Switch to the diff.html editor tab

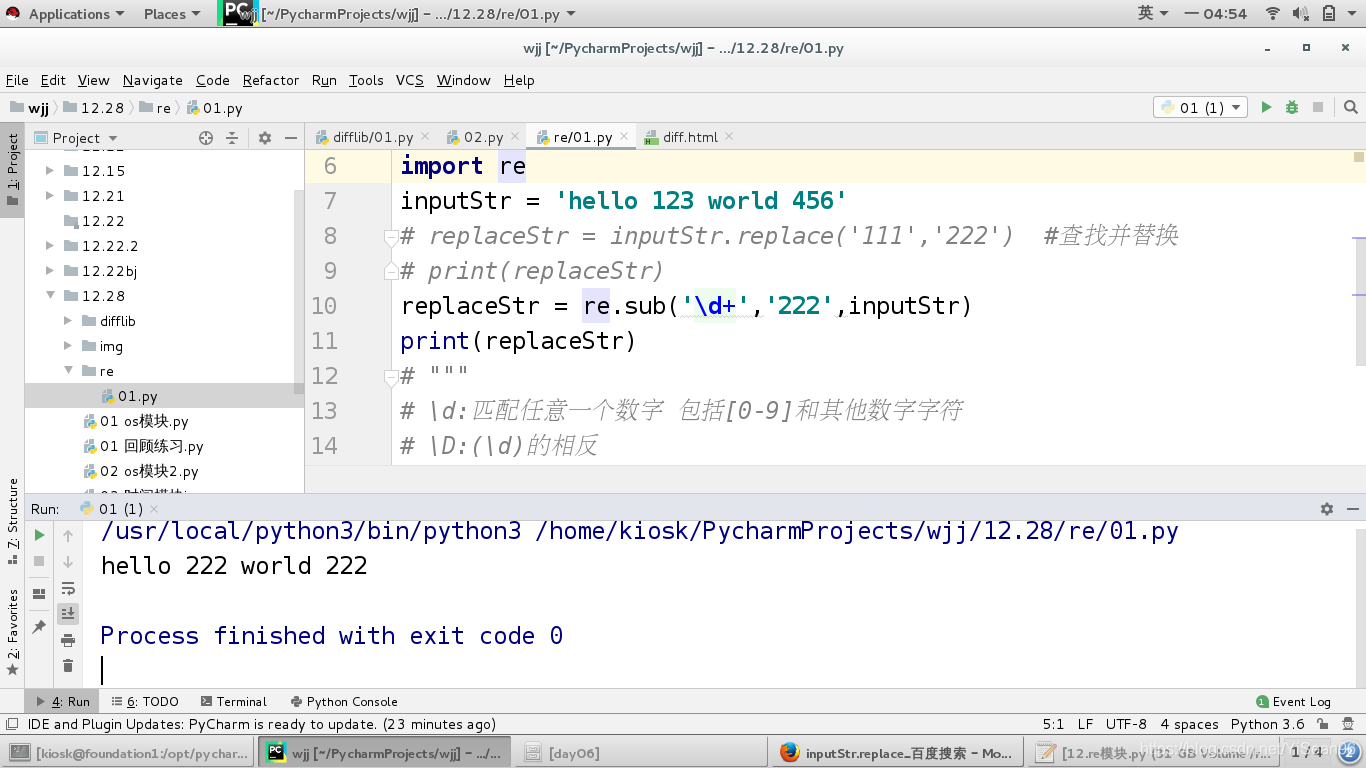click(689, 137)
